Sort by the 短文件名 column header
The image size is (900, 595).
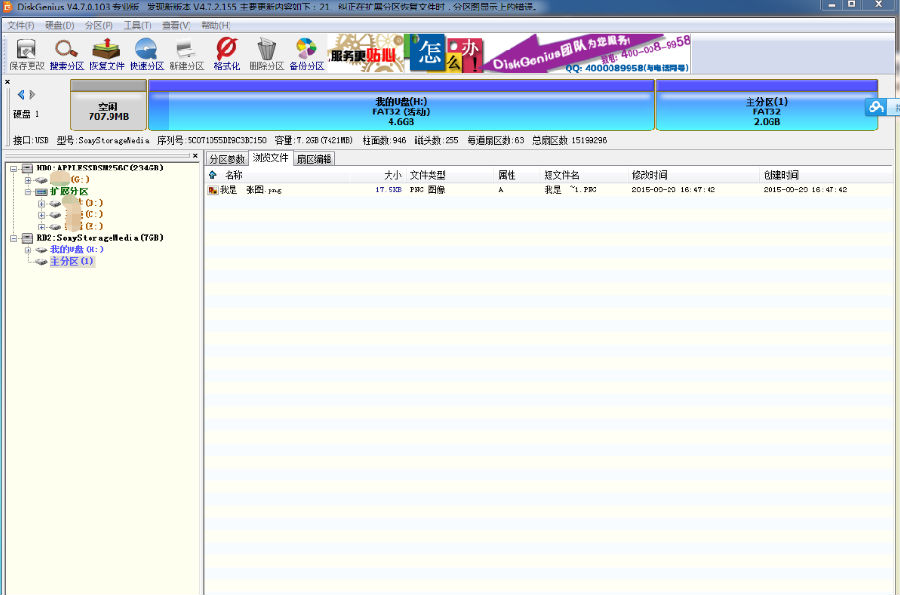(x=562, y=175)
